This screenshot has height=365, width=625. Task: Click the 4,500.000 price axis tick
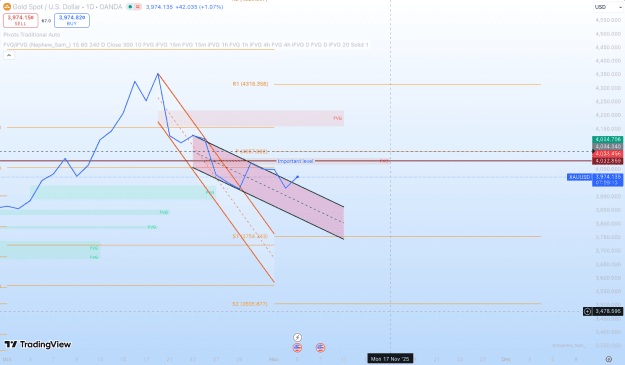tap(608, 34)
